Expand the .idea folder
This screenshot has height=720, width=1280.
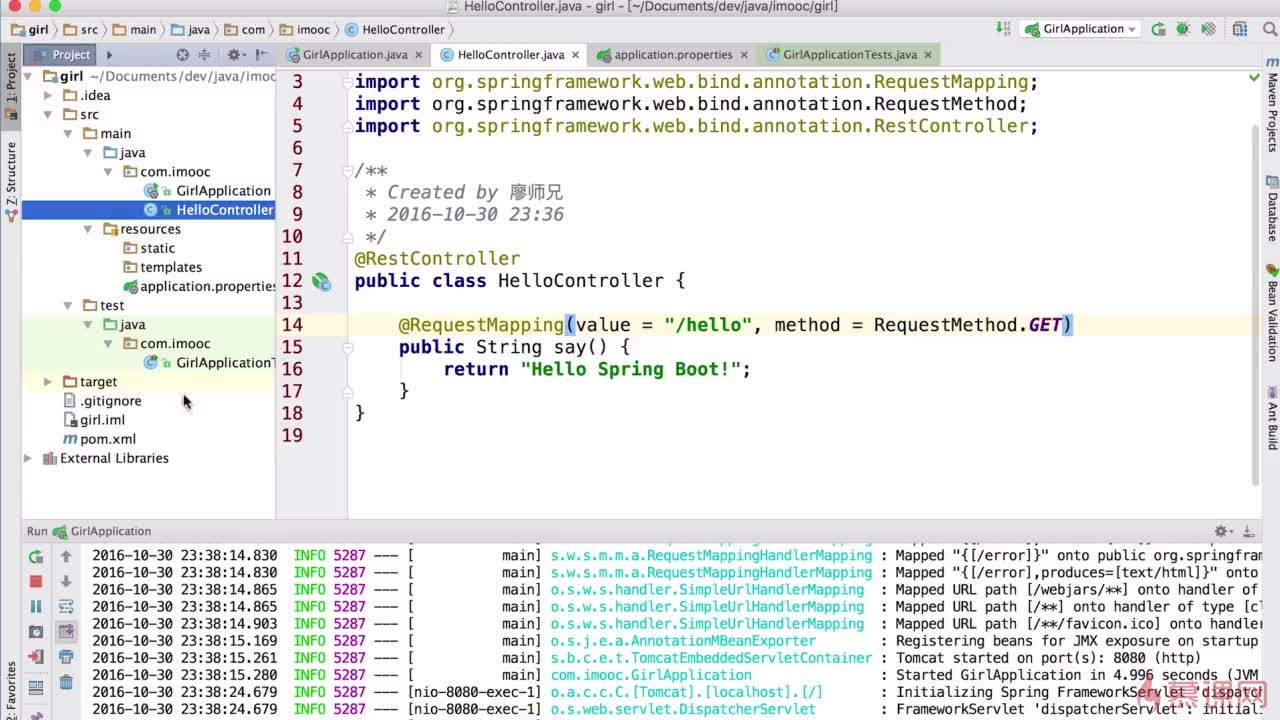[48, 95]
